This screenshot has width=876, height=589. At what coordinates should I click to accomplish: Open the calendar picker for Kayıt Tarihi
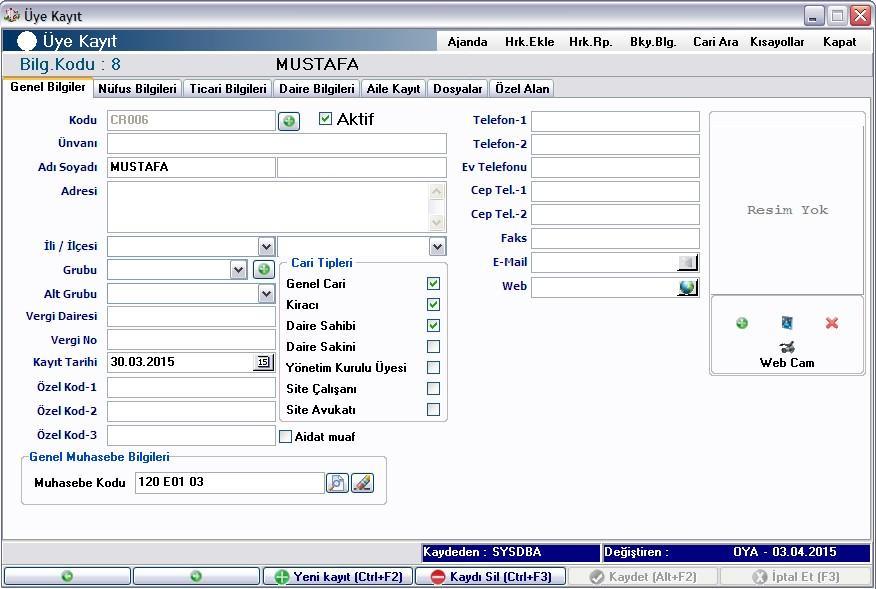point(263,362)
